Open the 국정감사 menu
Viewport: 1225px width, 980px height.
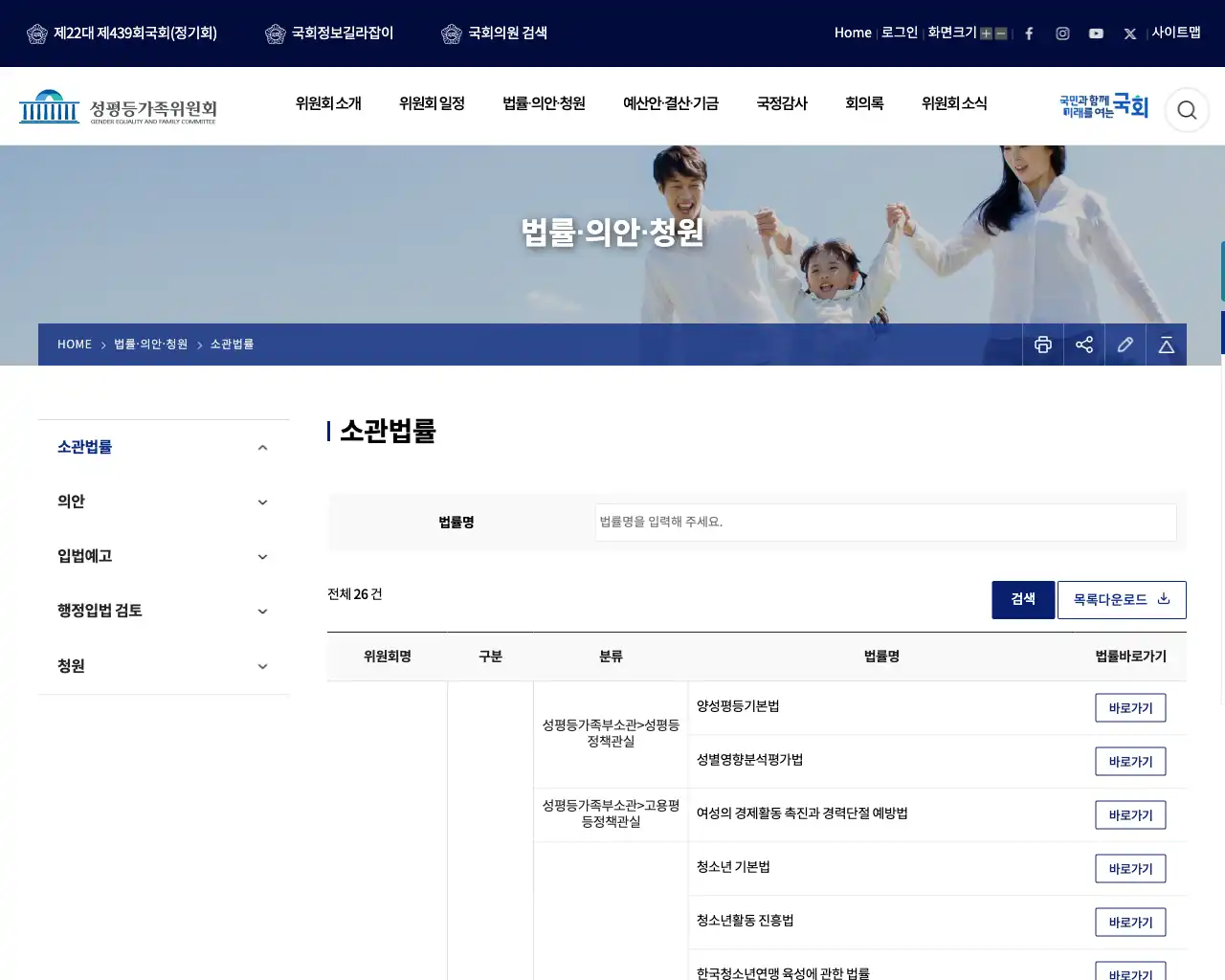click(x=782, y=103)
